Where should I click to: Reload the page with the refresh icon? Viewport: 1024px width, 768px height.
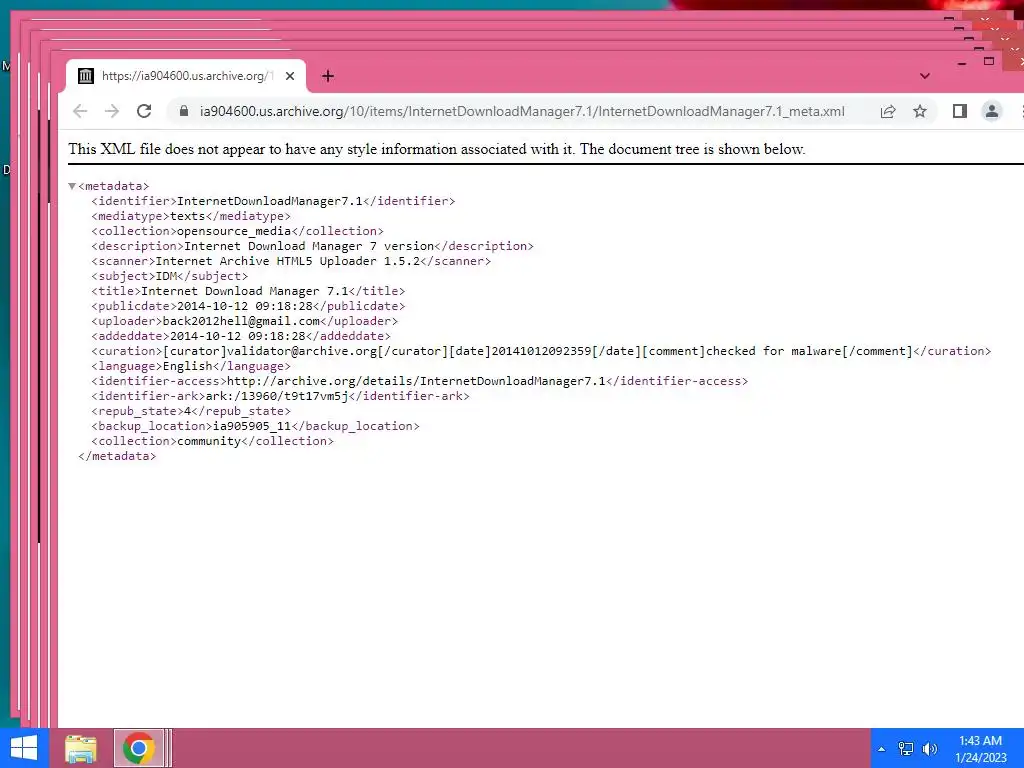(x=144, y=112)
